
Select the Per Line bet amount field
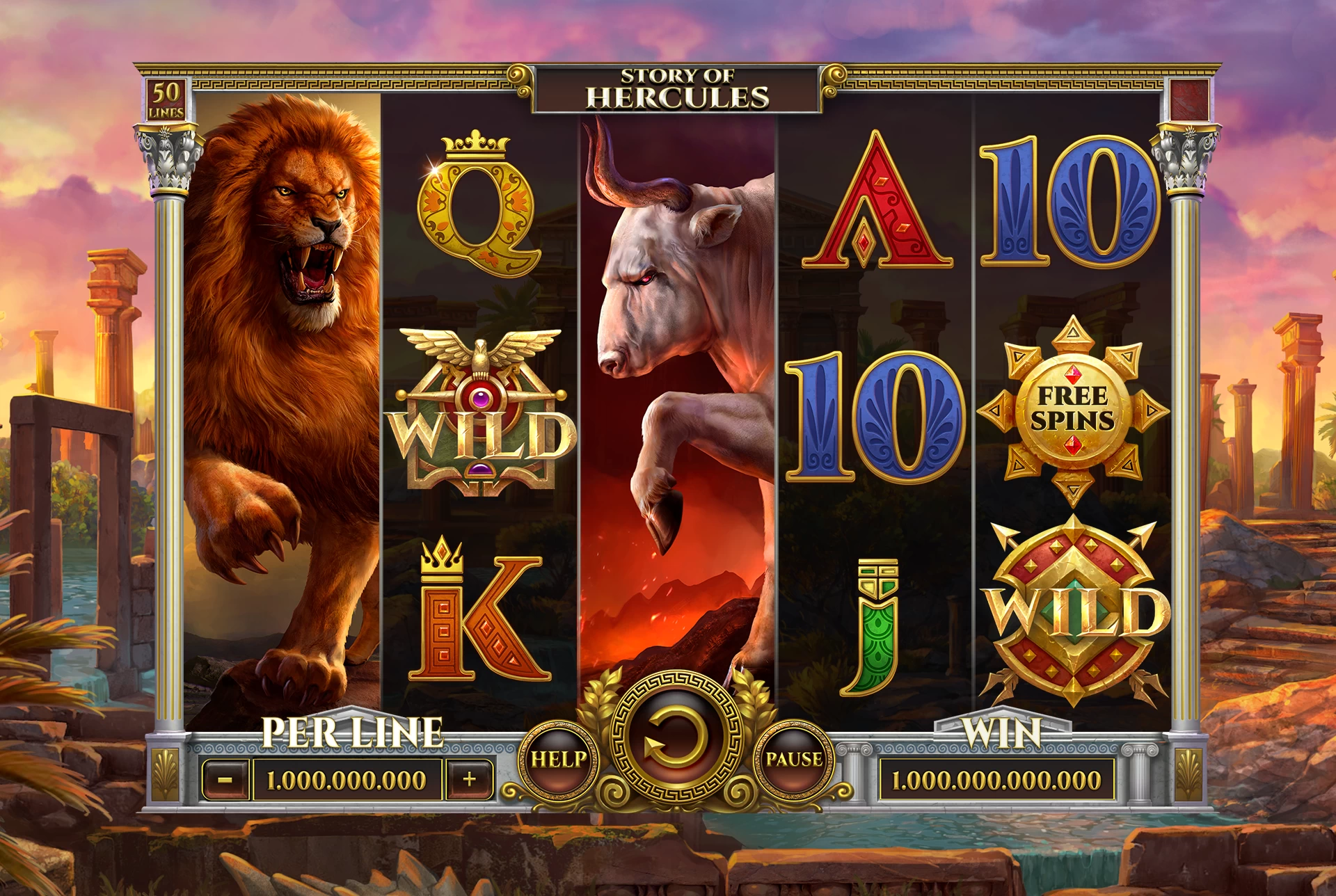[x=347, y=780]
